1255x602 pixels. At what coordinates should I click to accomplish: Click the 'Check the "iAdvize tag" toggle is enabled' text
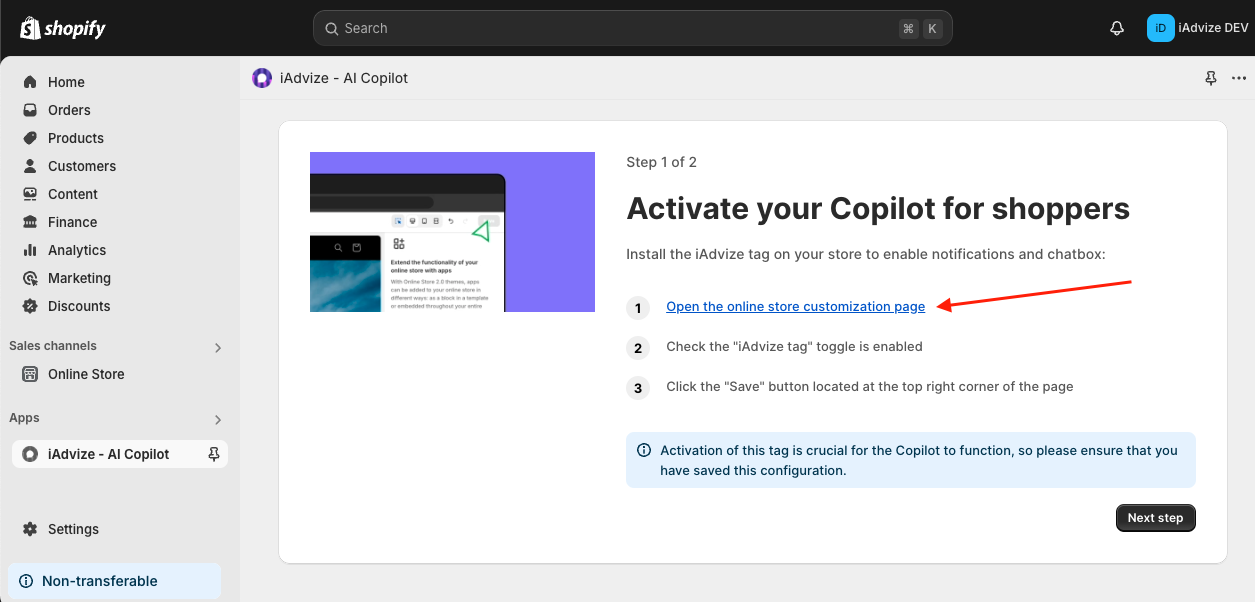coord(794,347)
